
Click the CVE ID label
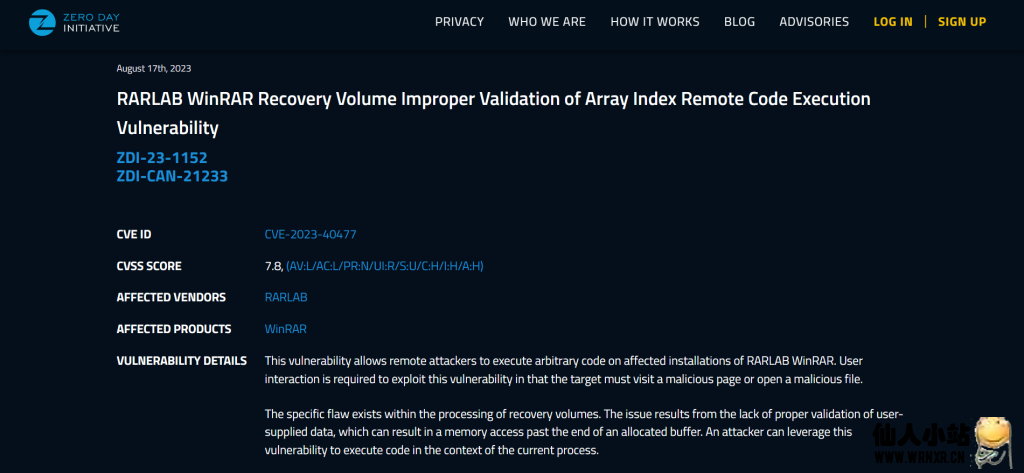[133, 234]
